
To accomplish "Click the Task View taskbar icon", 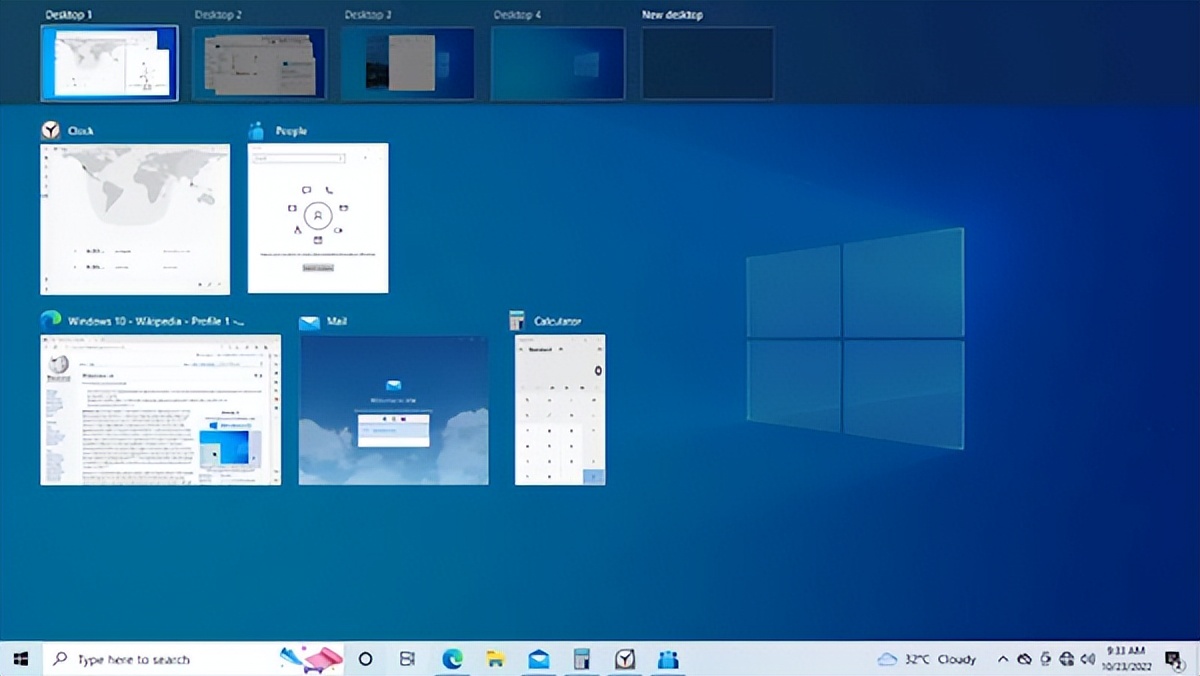I will pyautogui.click(x=405, y=659).
